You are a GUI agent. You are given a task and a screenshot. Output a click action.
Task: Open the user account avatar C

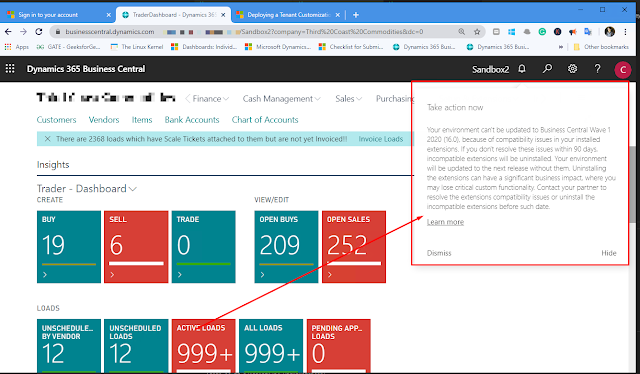(x=622, y=70)
